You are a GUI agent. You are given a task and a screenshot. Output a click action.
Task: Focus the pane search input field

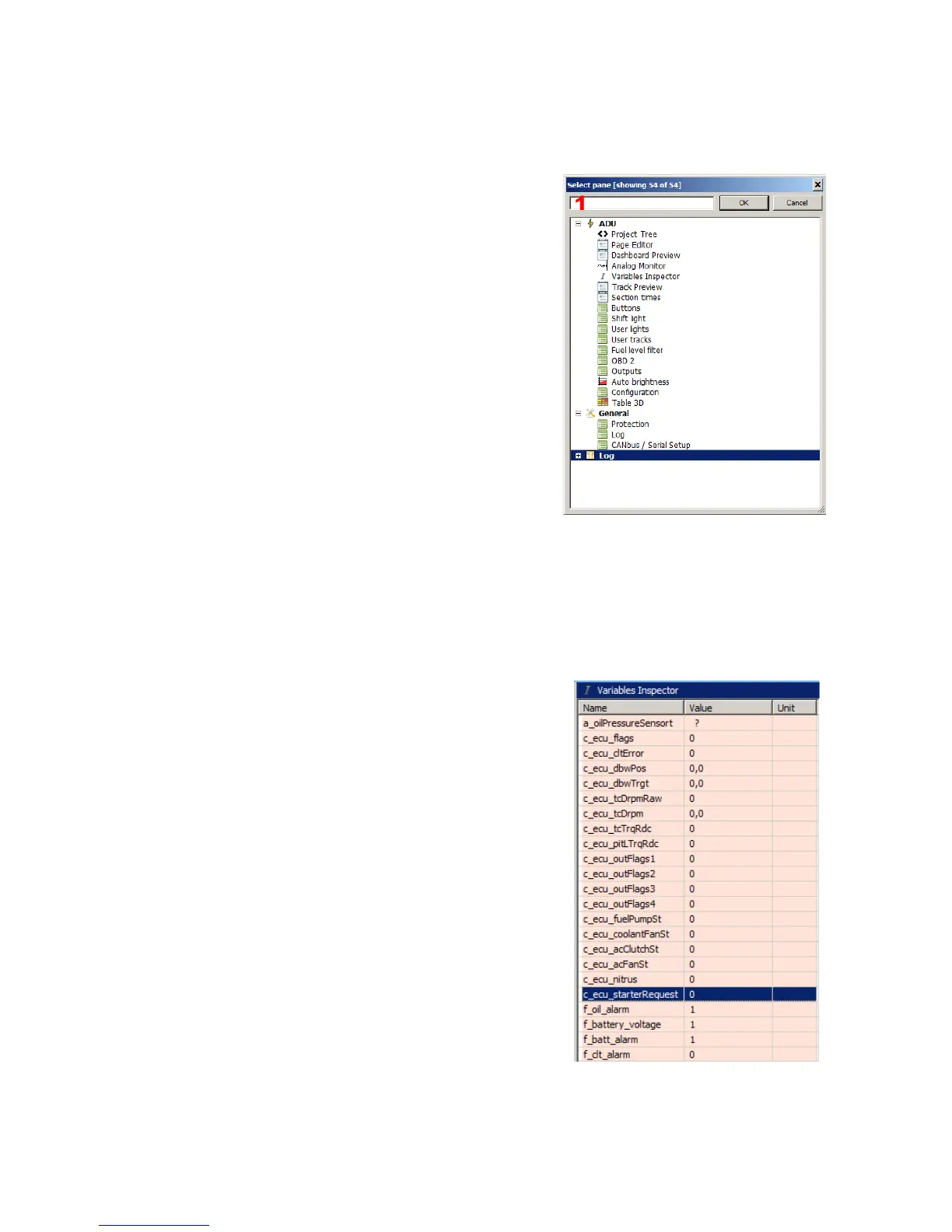(642, 203)
